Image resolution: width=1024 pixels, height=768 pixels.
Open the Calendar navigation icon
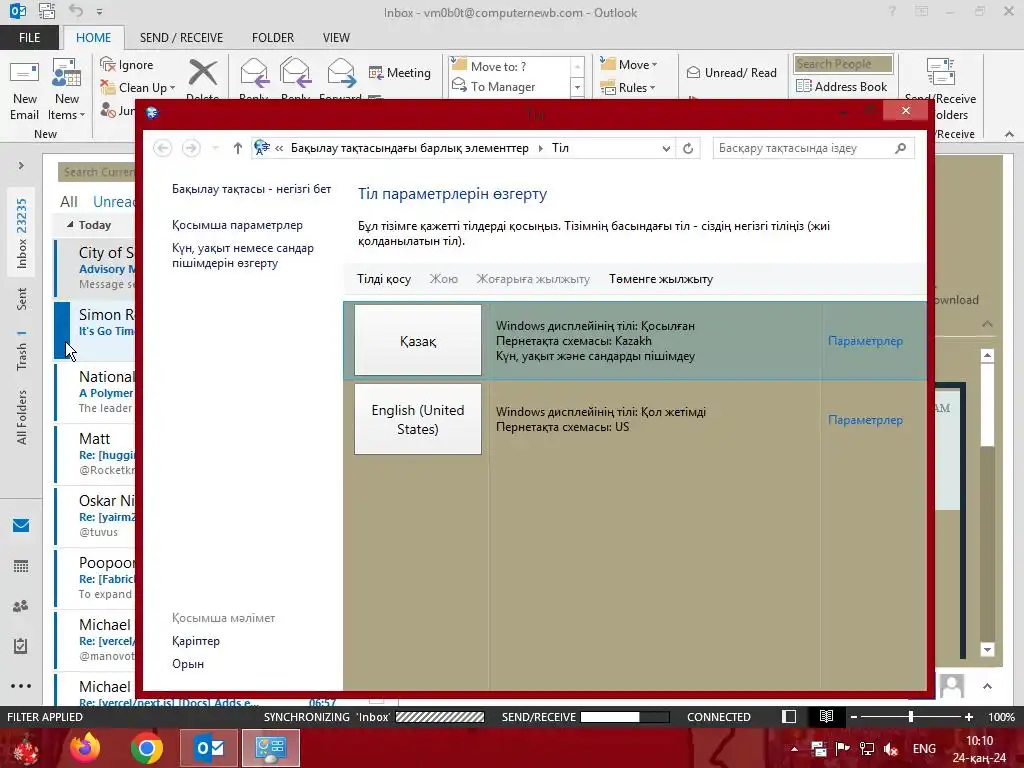(21, 566)
